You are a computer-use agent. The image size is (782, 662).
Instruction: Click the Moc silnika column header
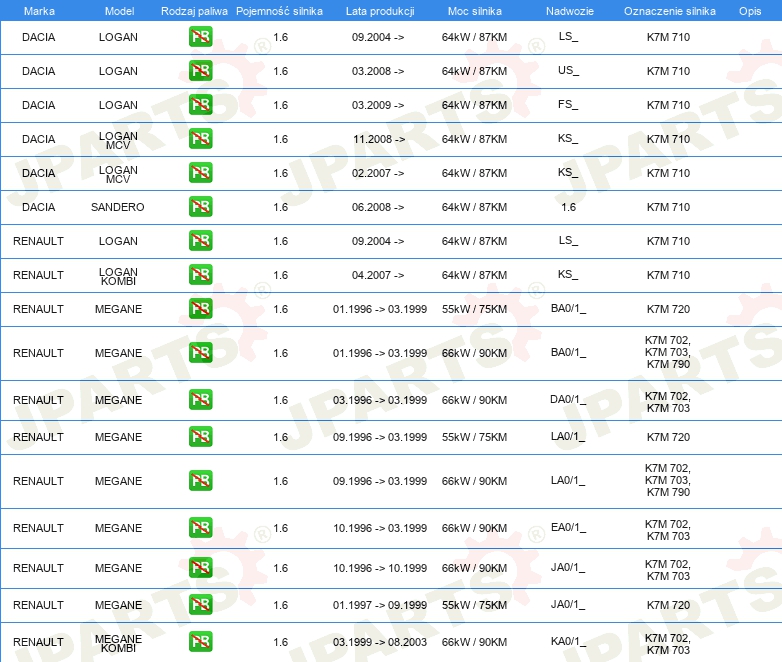click(x=475, y=11)
